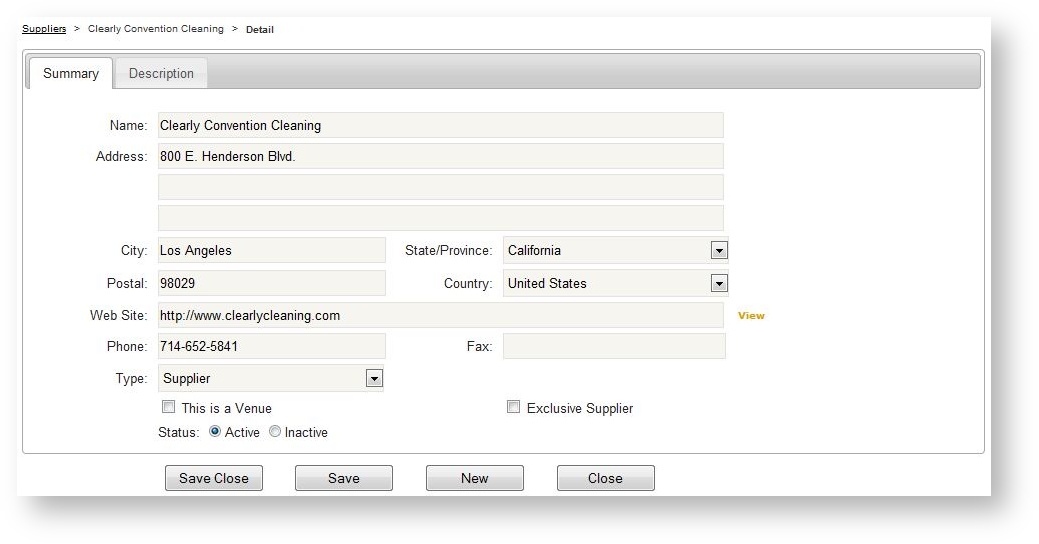
Task: Expand the Country dropdown
Action: [x=718, y=284]
